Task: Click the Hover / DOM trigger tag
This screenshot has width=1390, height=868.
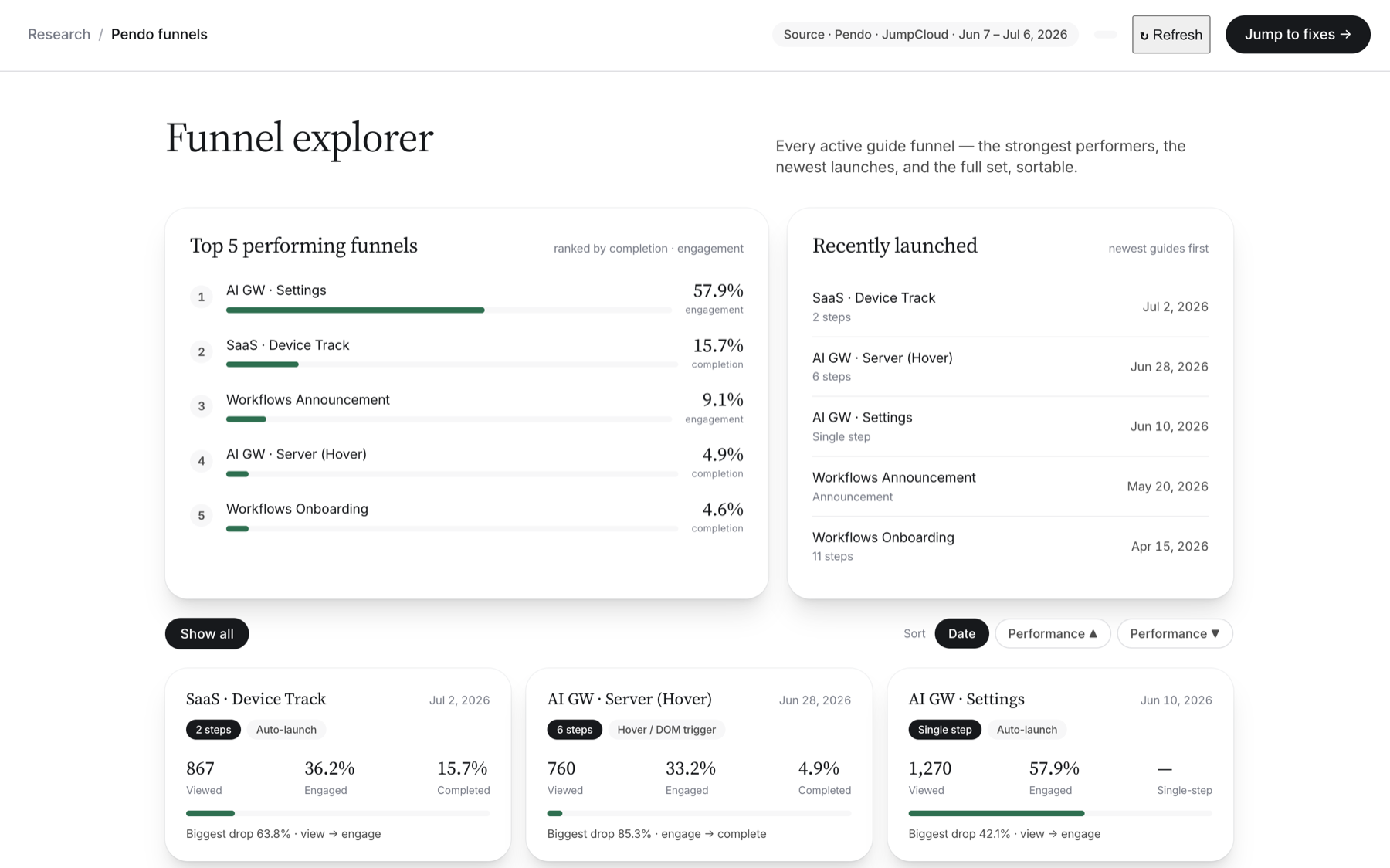Action: tap(666, 730)
